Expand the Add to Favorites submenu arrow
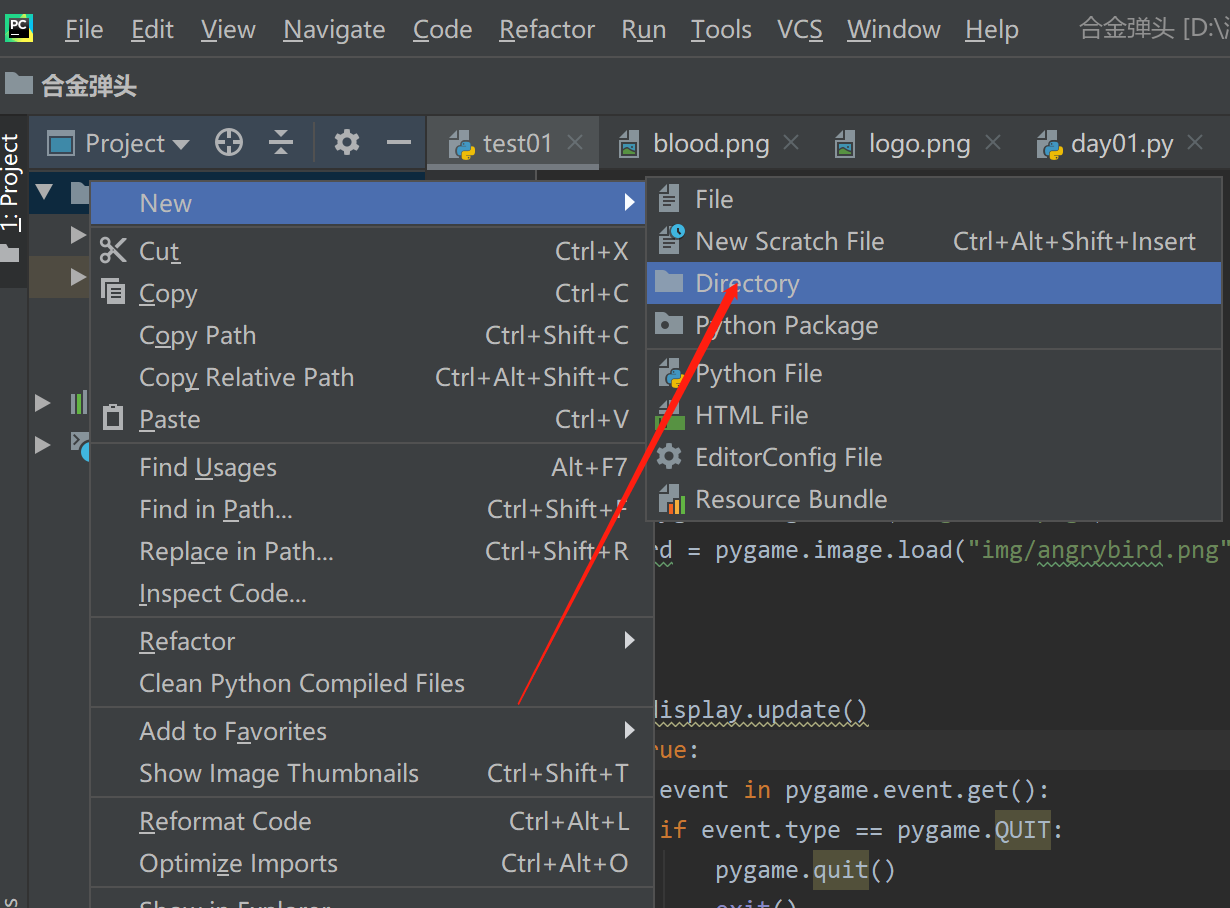This screenshot has height=908, width=1230. (x=629, y=730)
